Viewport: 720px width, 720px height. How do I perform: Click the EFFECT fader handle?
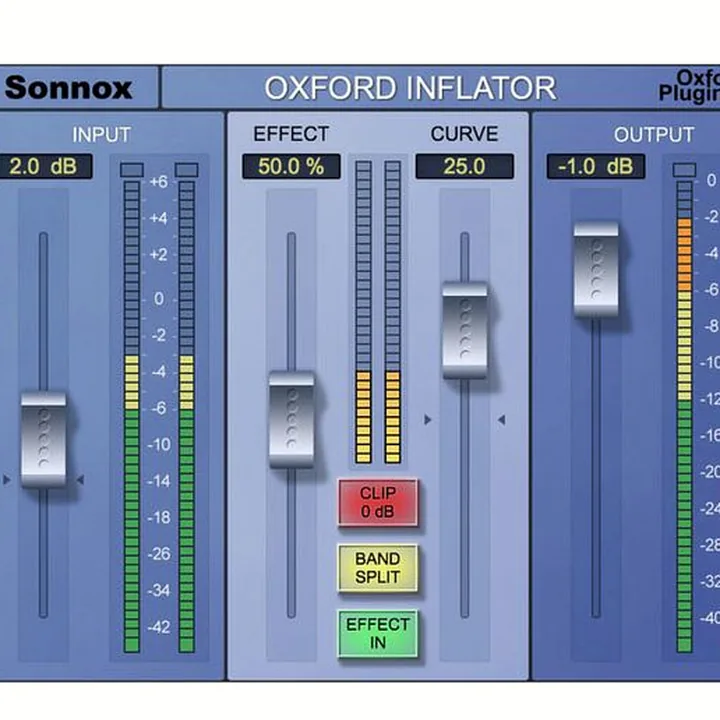292,420
